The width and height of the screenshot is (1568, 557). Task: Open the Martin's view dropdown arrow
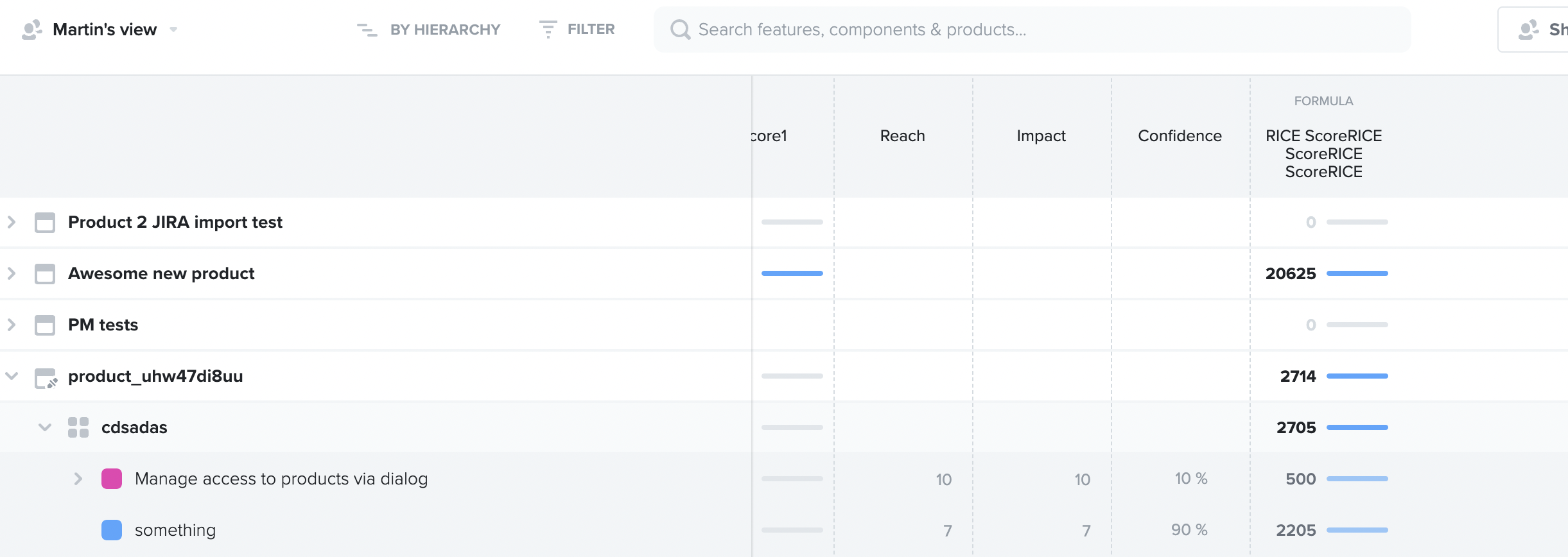tap(173, 30)
